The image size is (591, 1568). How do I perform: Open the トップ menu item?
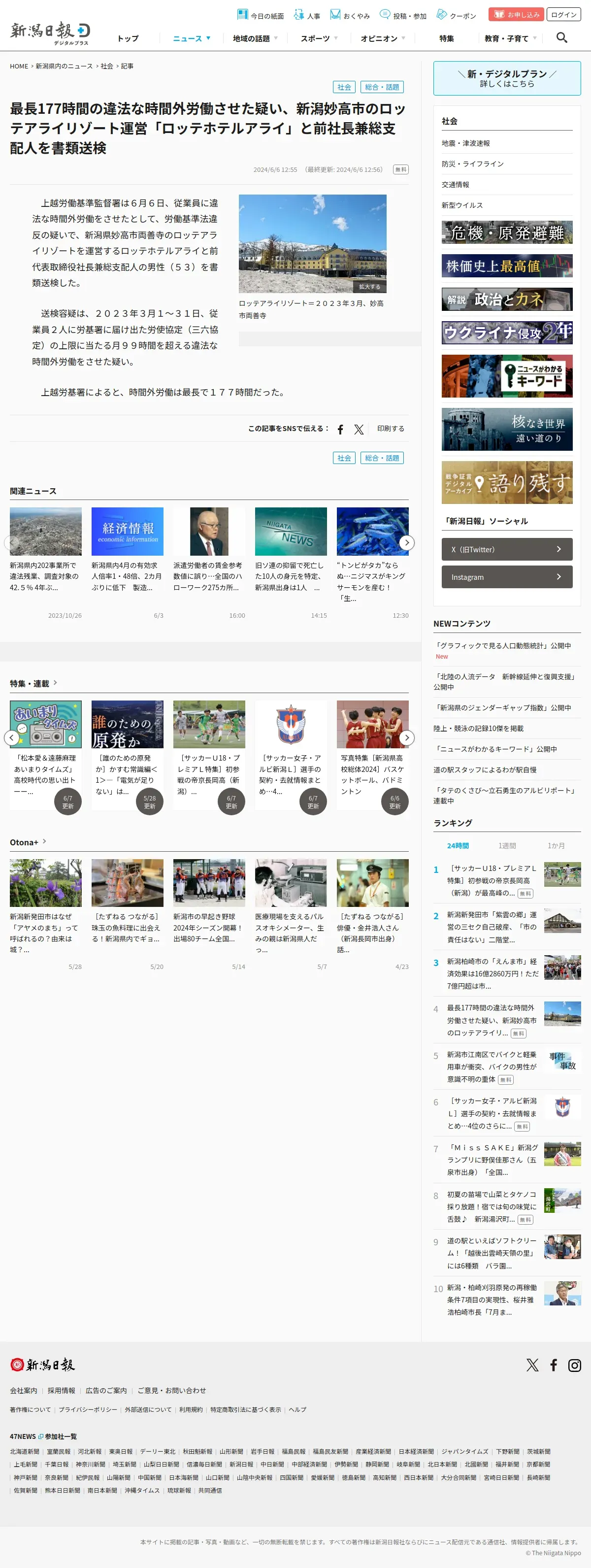128,38
